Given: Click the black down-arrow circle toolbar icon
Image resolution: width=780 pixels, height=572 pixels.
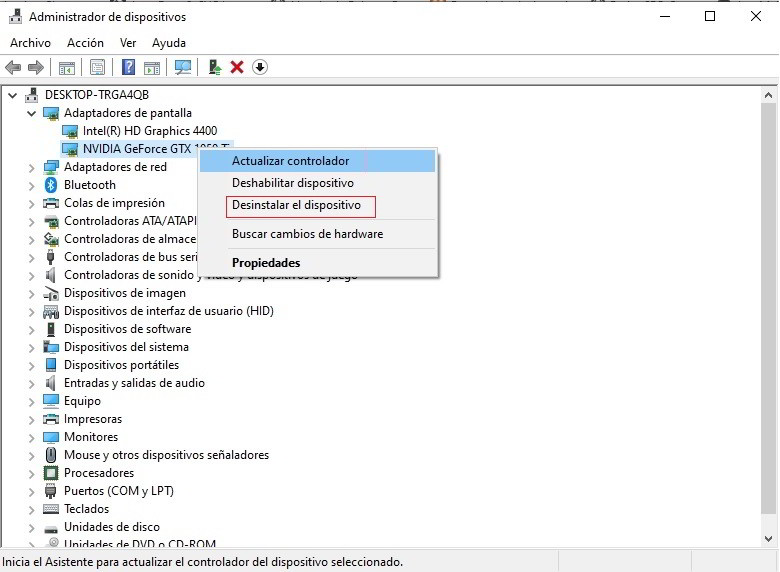Looking at the screenshot, I should tap(260, 67).
